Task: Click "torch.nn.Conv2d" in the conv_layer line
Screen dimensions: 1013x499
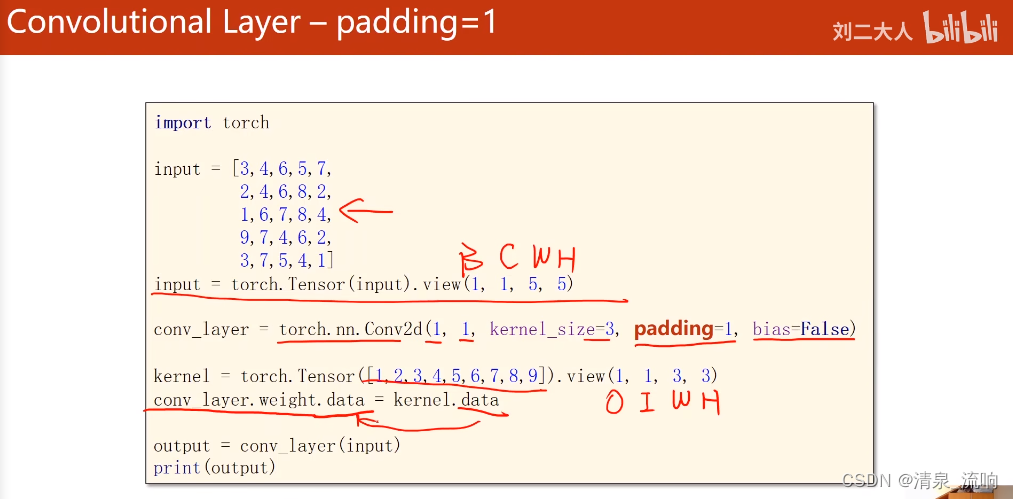Action: point(350,330)
